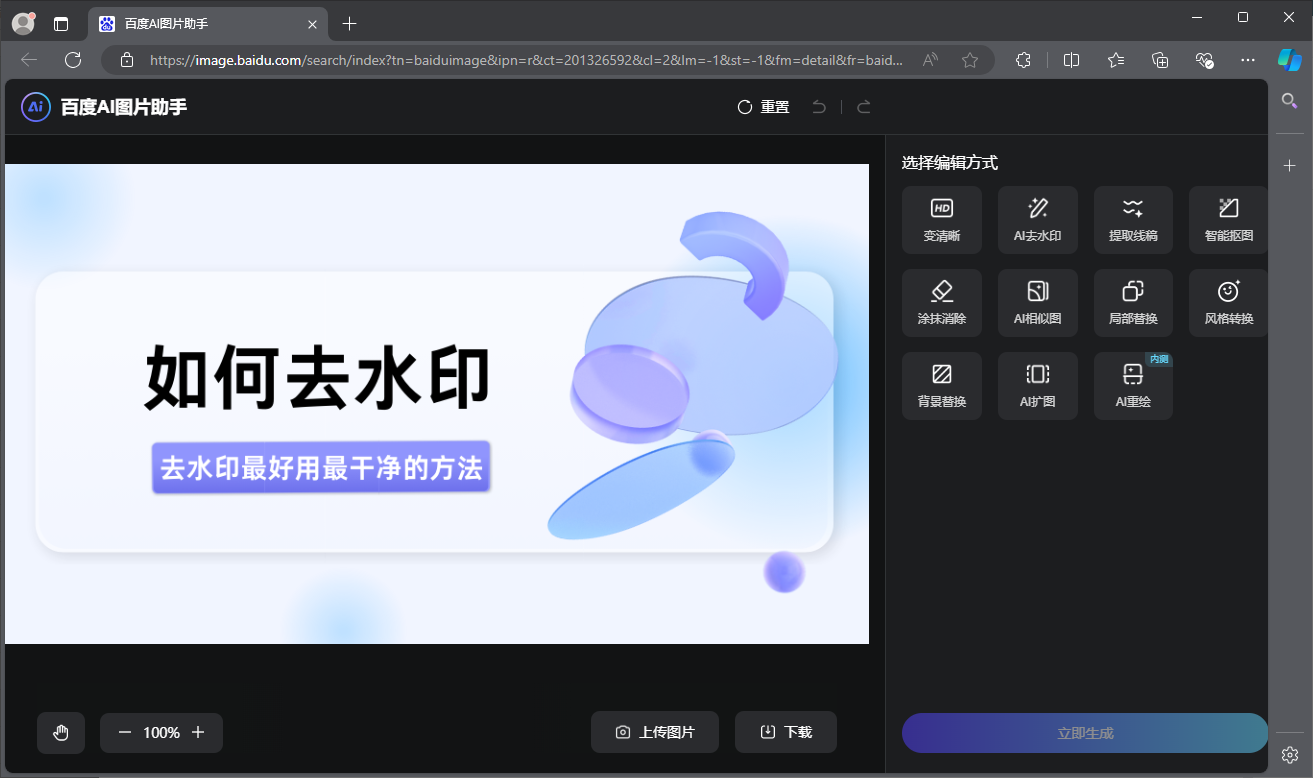Viewport: 1313px width, 778px height.
Task: Click the redo arrow
Action: 862,106
